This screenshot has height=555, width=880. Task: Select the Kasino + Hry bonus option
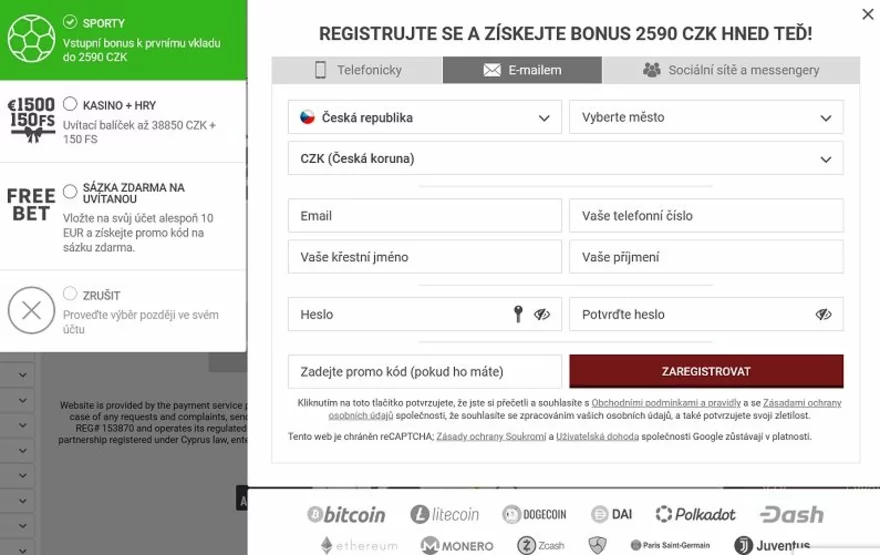point(70,104)
